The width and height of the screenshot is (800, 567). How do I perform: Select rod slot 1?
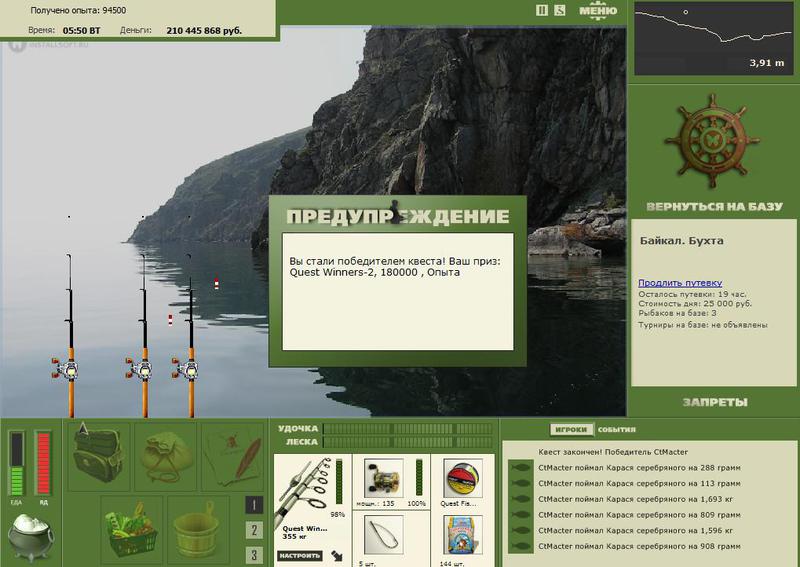(x=254, y=505)
